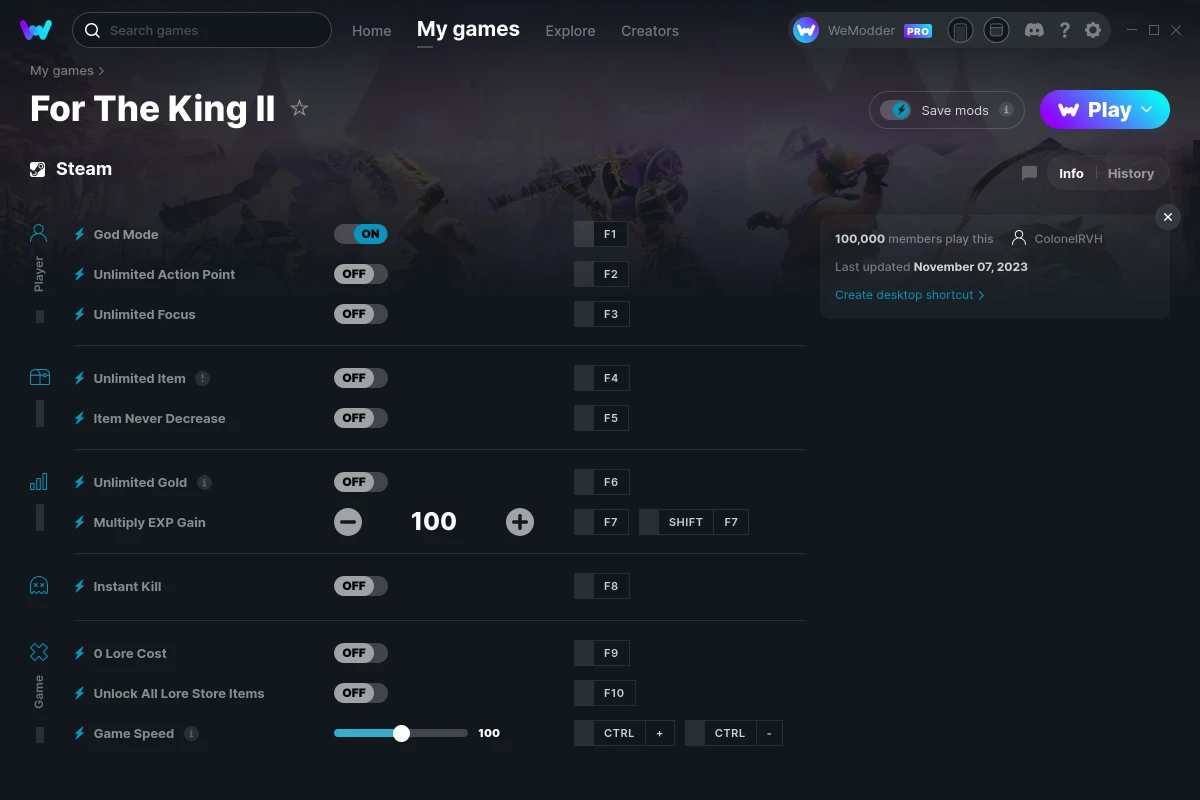Enable the Unlimited Gold toggle
This screenshot has width=1200, height=800.
coord(361,482)
